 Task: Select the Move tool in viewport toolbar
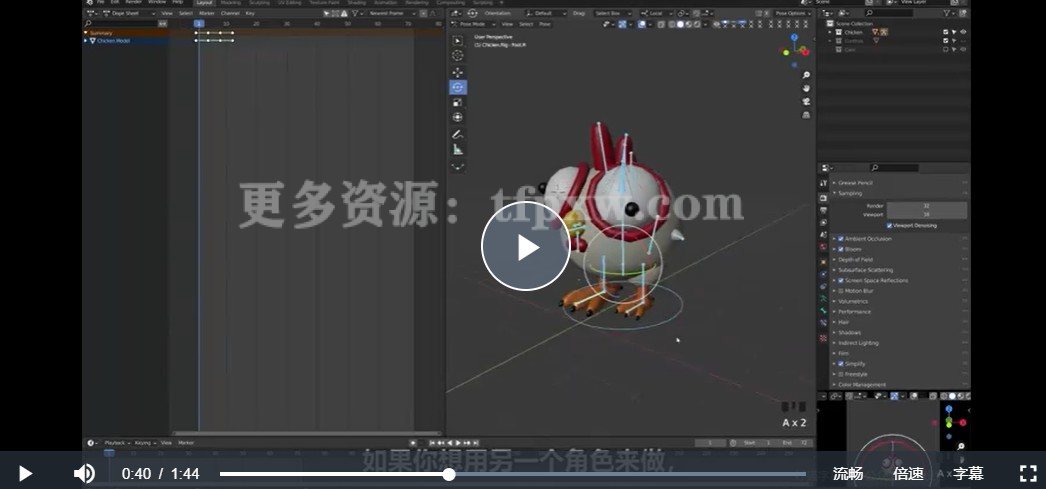pyautogui.click(x=458, y=72)
